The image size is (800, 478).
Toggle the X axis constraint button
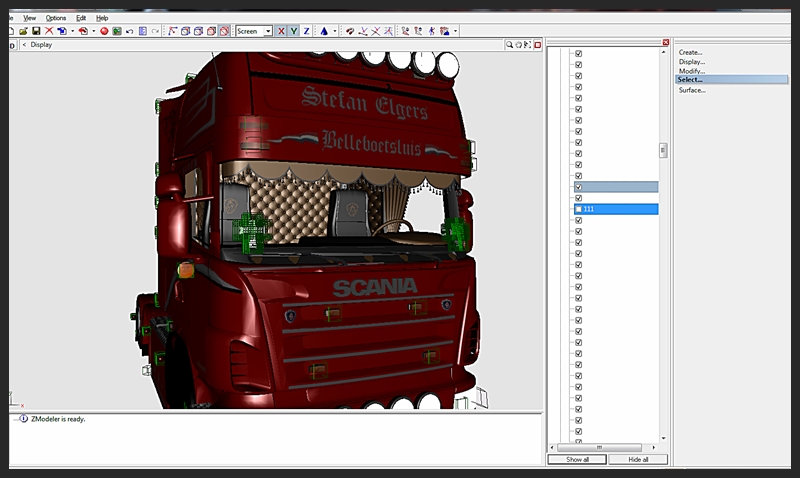click(281, 31)
